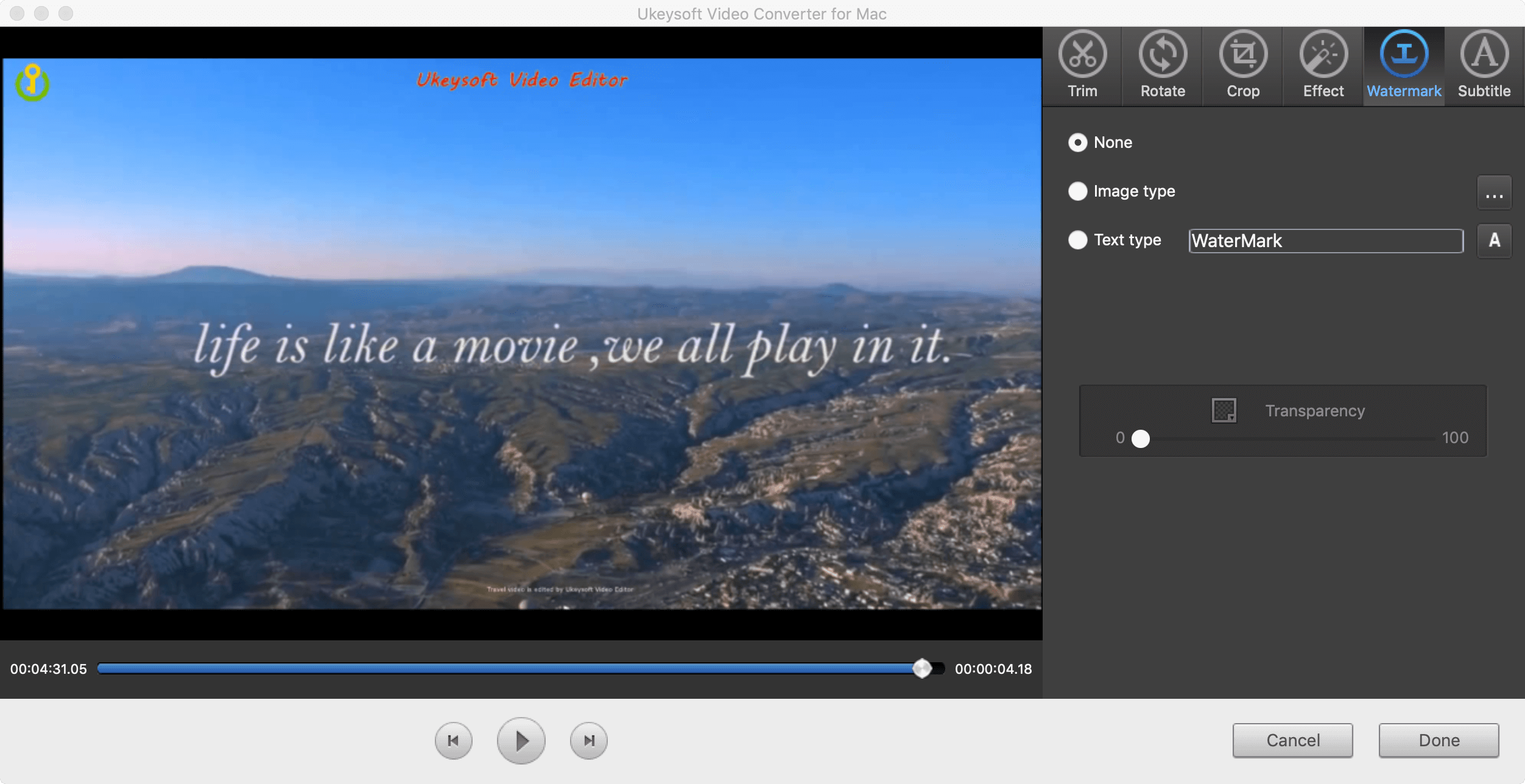The height and width of the screenshot is (784, 1525).
Task: Click the Cancel button to discard
Action: 1293,740
